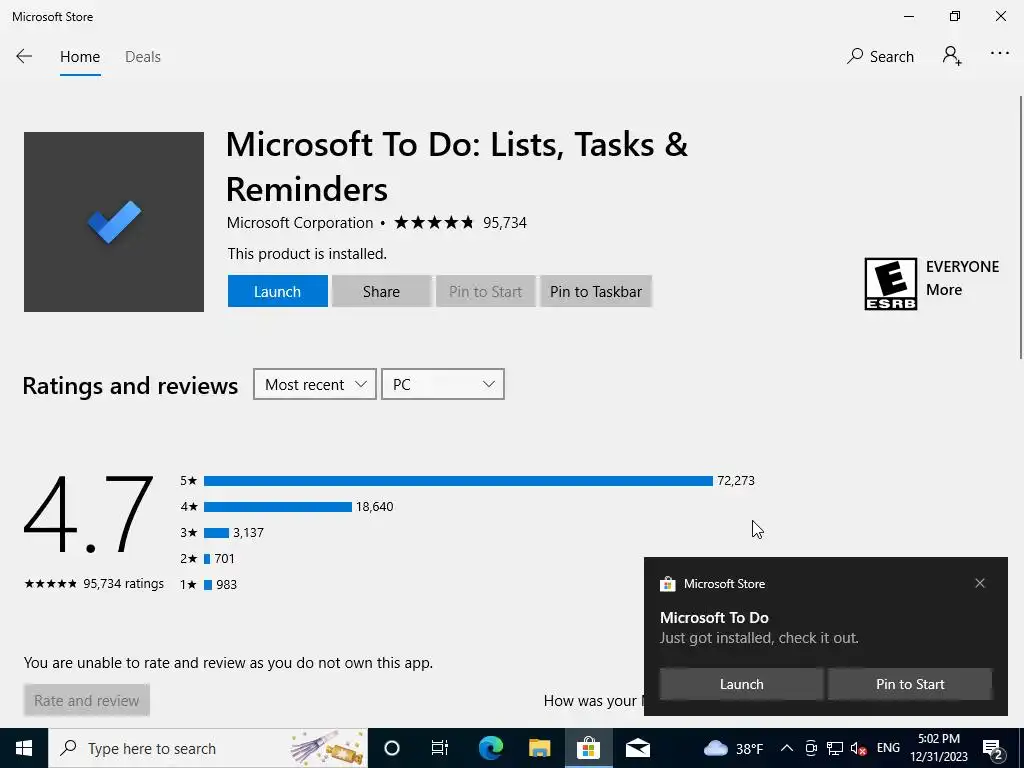Open the weather widget showing 38°F
1024x768 pixels.
pos(733,748)
